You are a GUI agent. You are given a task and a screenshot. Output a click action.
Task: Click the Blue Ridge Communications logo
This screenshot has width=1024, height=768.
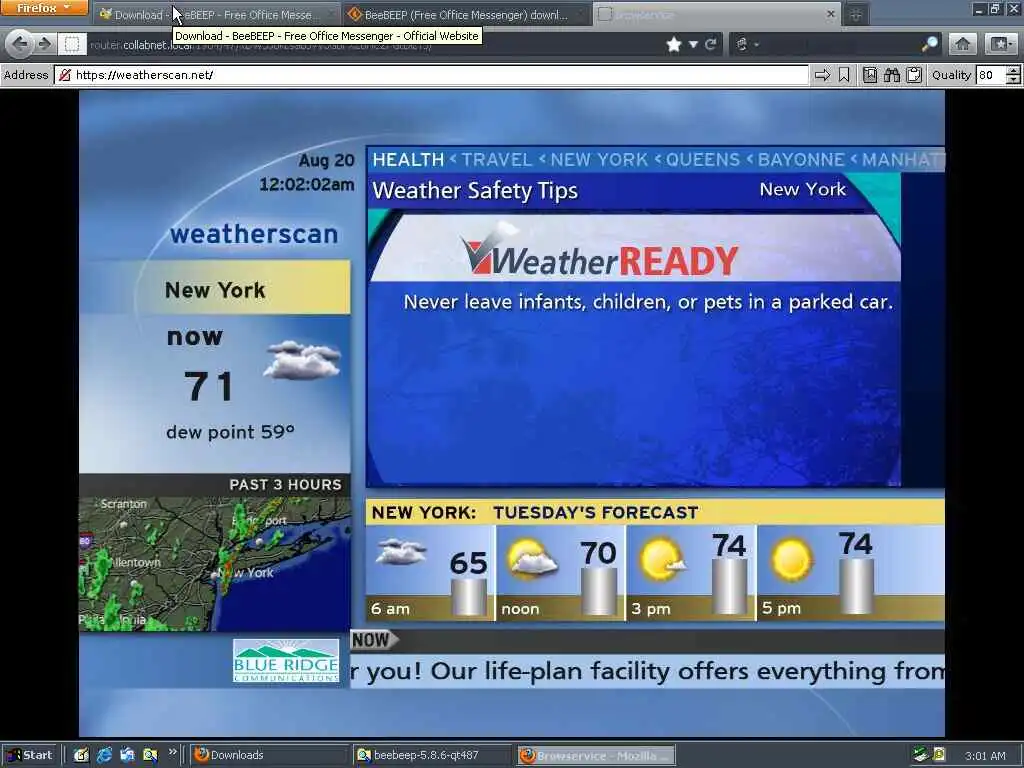click(286, 660)
